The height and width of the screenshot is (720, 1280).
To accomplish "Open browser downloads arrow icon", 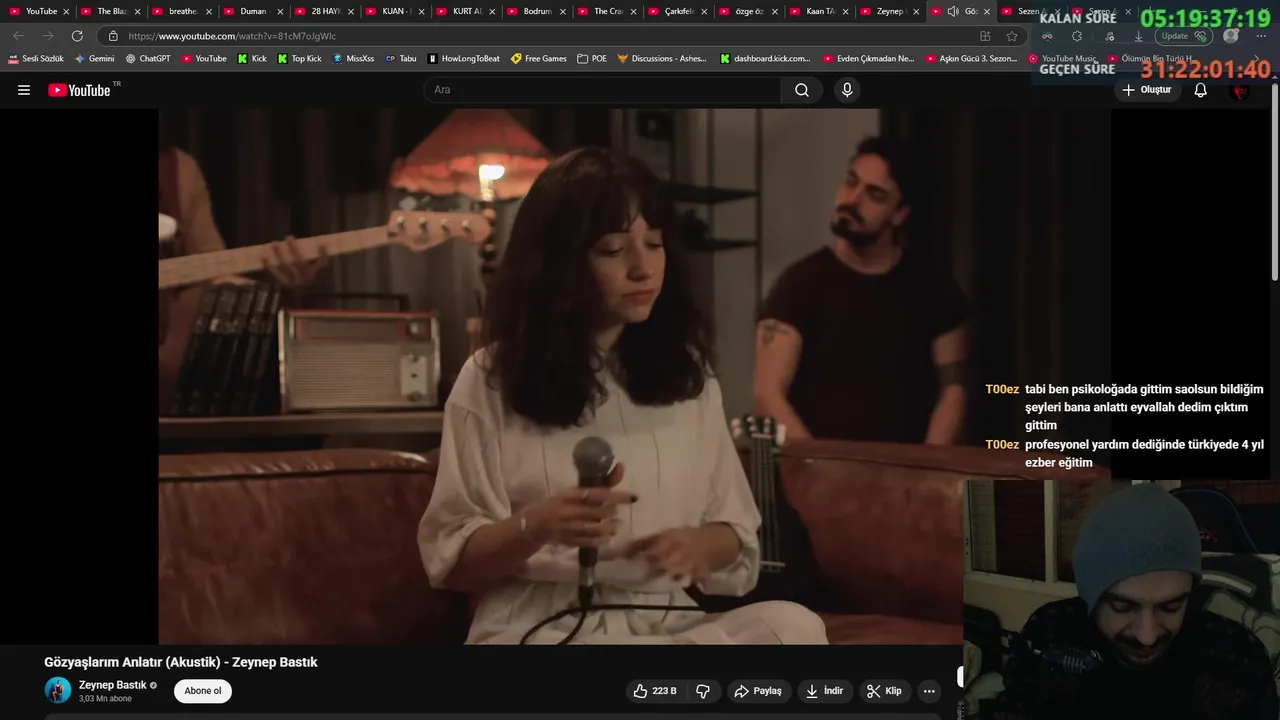I will click(x=1138, y=36).
